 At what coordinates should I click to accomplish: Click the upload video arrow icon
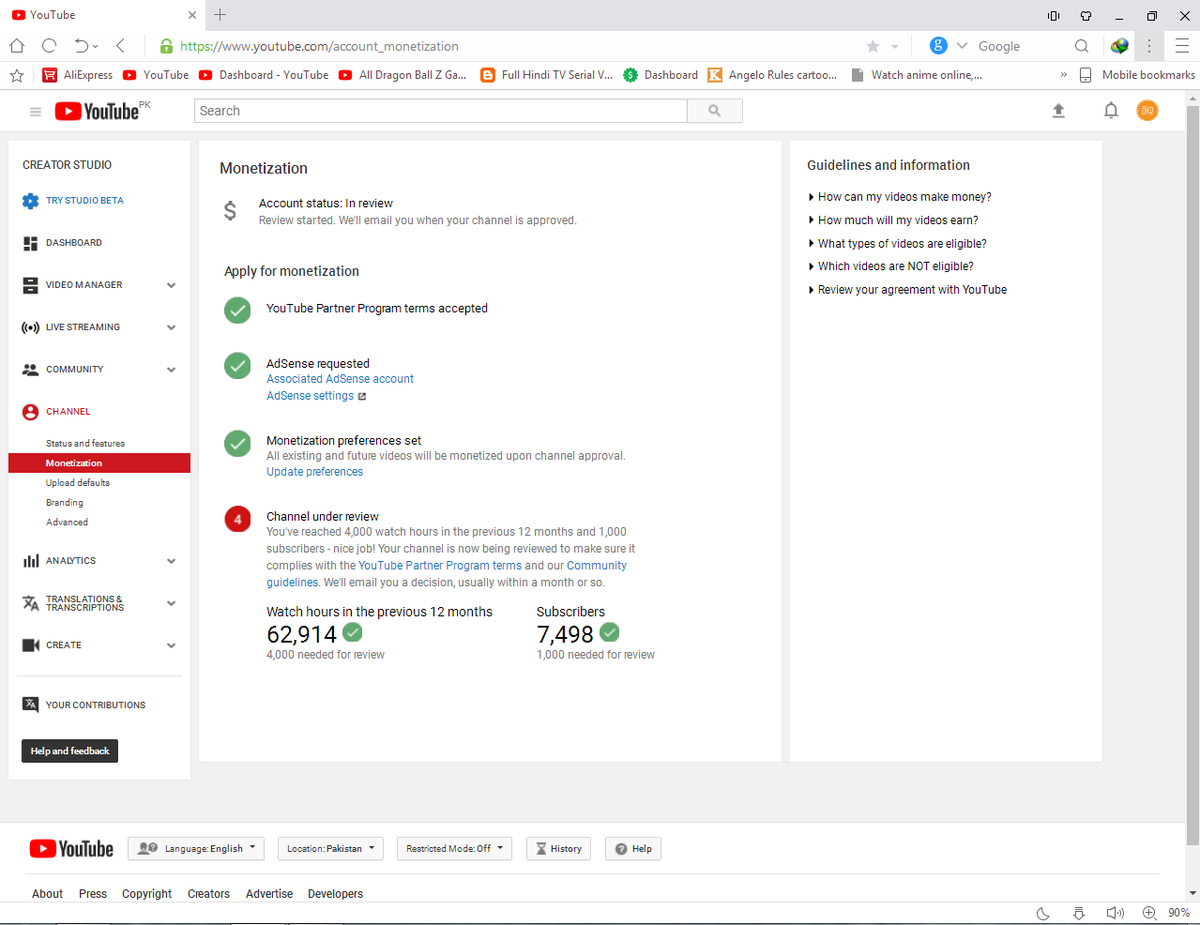[x=1059, y=111]
